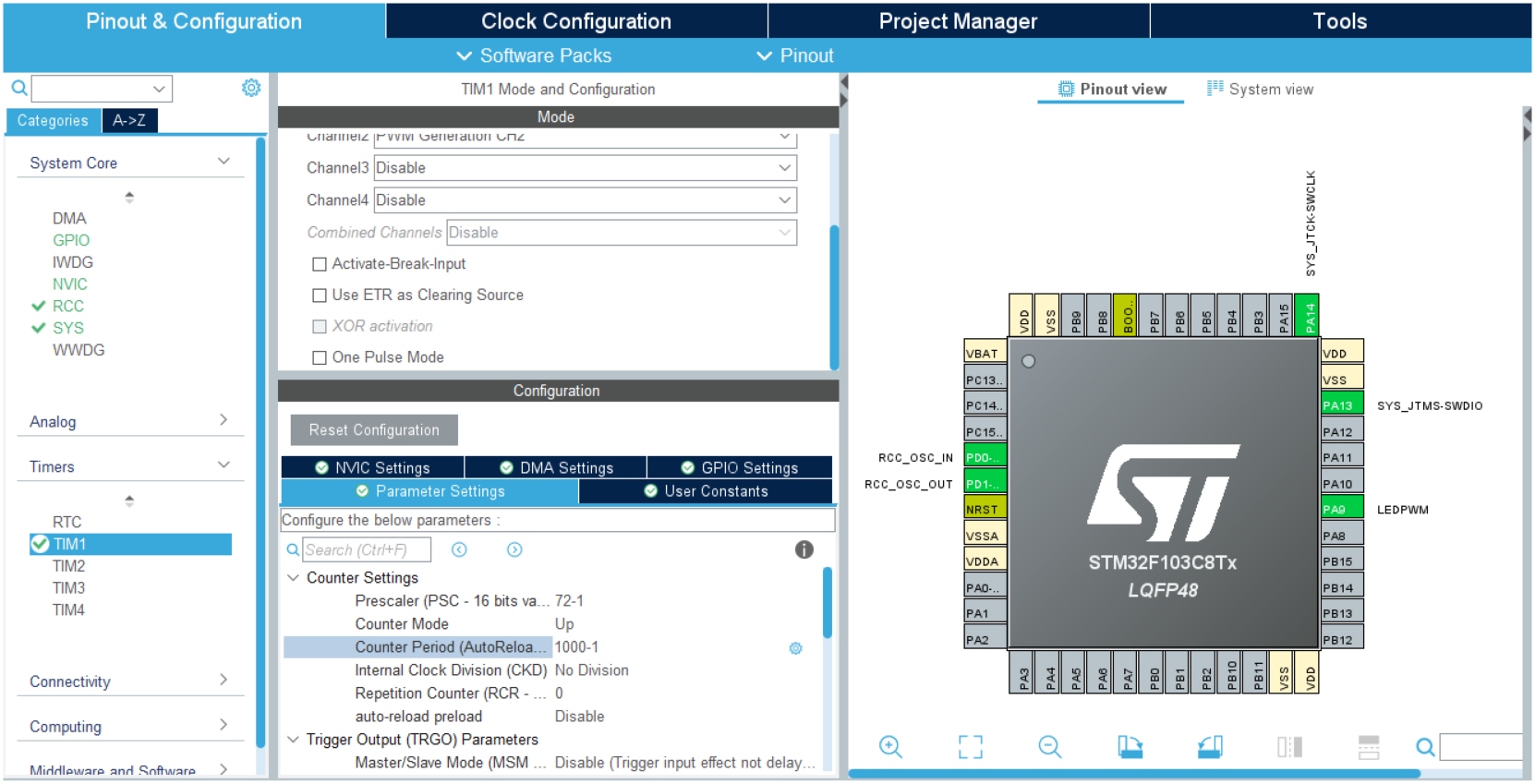Click the BOOT0 pin on top row
This screenshot has width=1535, height=784.
tap(1125, 316)
